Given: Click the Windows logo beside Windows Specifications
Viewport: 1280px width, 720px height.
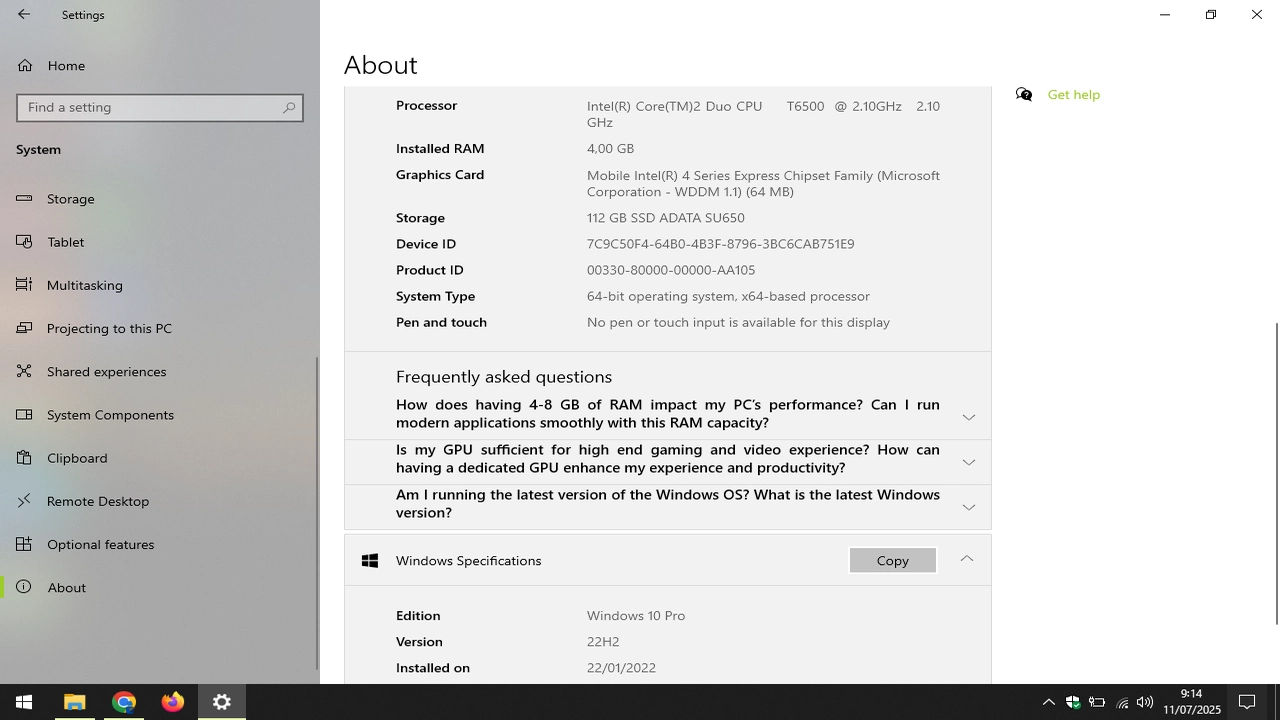Looking at the screenshot, I should point(370,561).
